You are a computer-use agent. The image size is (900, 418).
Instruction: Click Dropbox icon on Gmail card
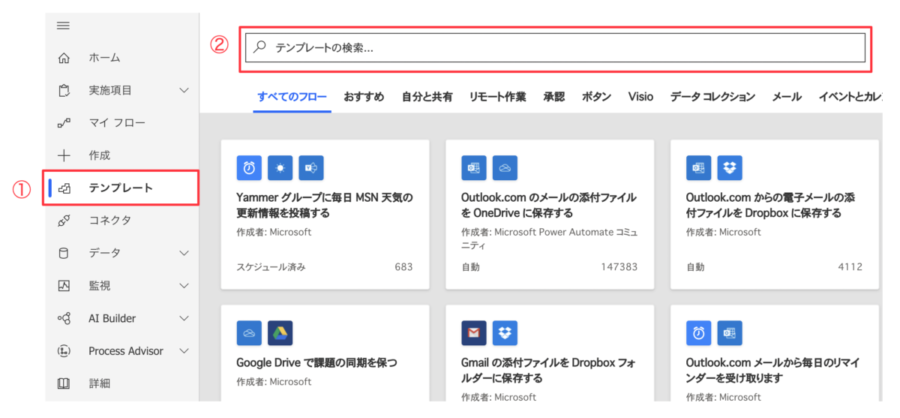click(505, 332)
